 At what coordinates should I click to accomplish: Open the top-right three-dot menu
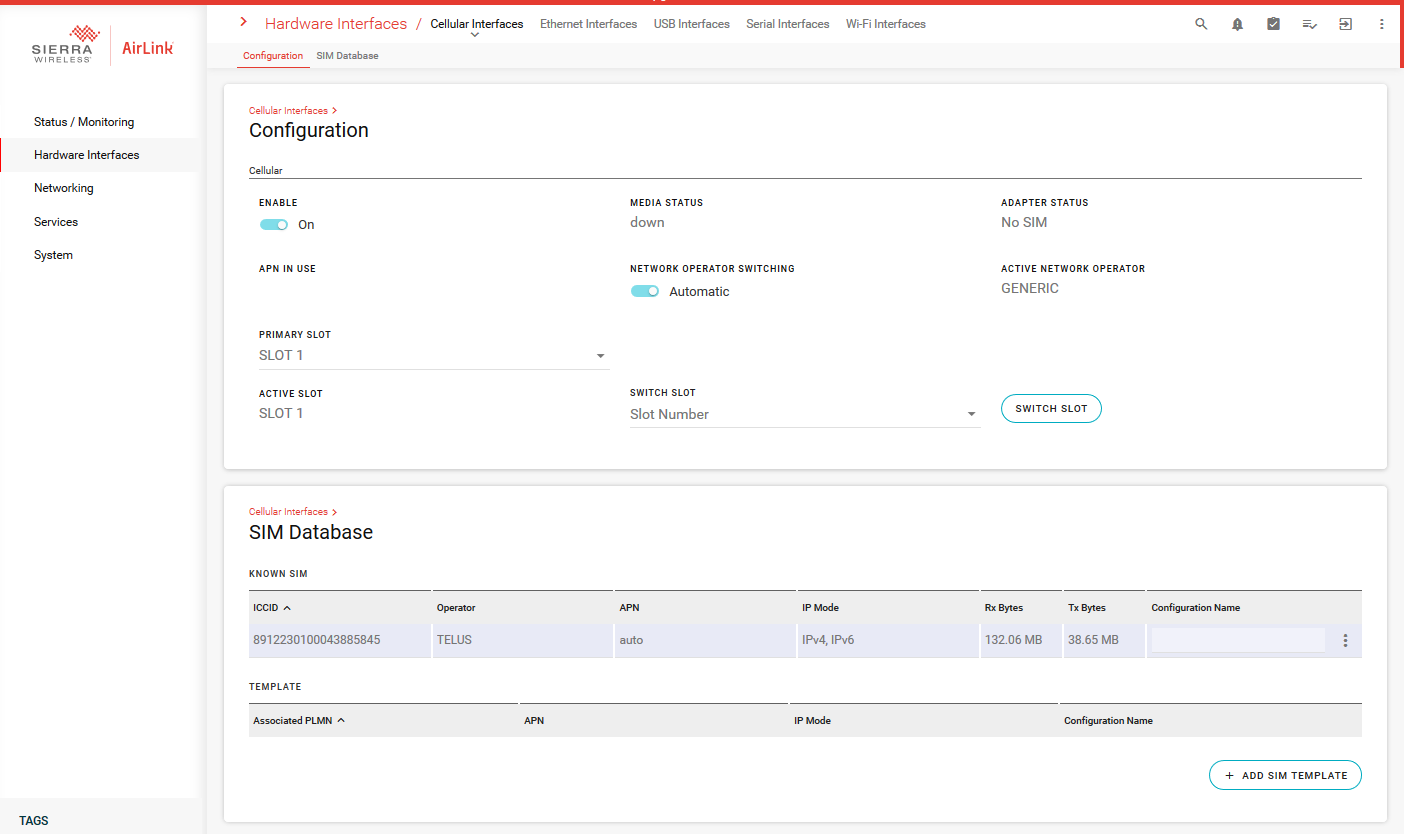point(1381,24)
